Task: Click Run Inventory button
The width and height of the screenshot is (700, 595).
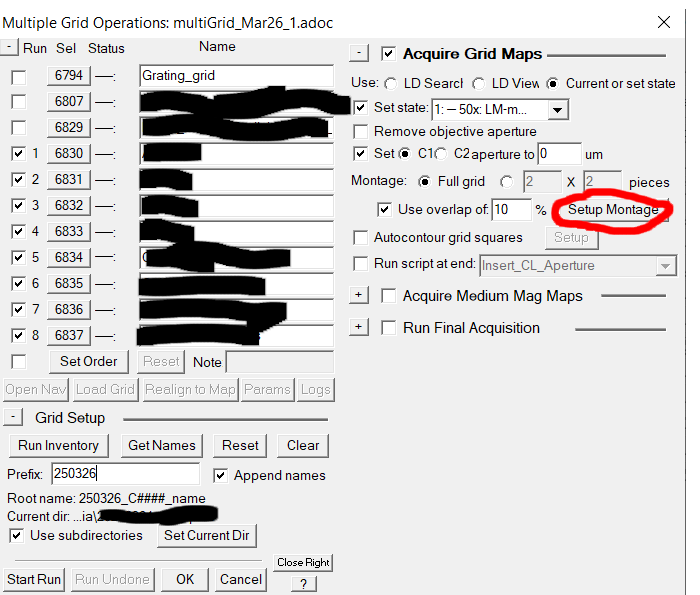Action: [x=58, y=445]
